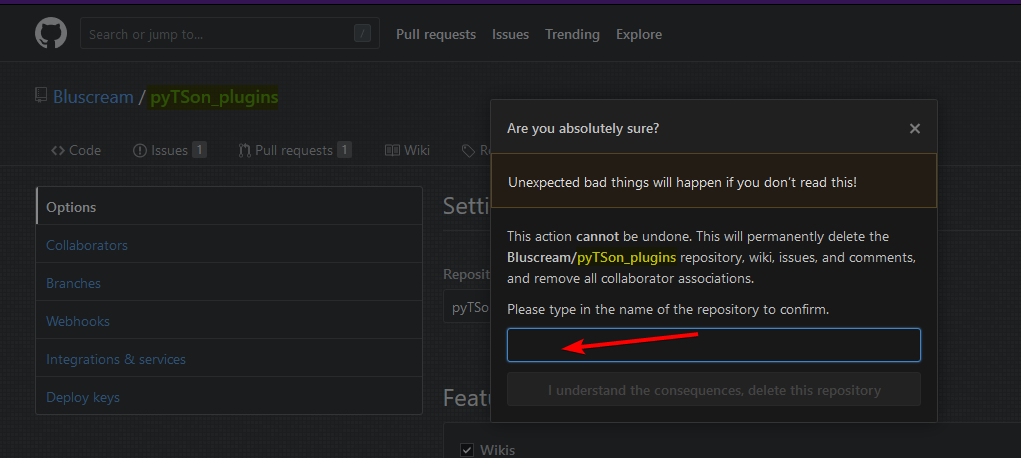Click the Please type in the name text
Image resolution: width=1021 pixels, height=458 pixels.
coord(668,309)
